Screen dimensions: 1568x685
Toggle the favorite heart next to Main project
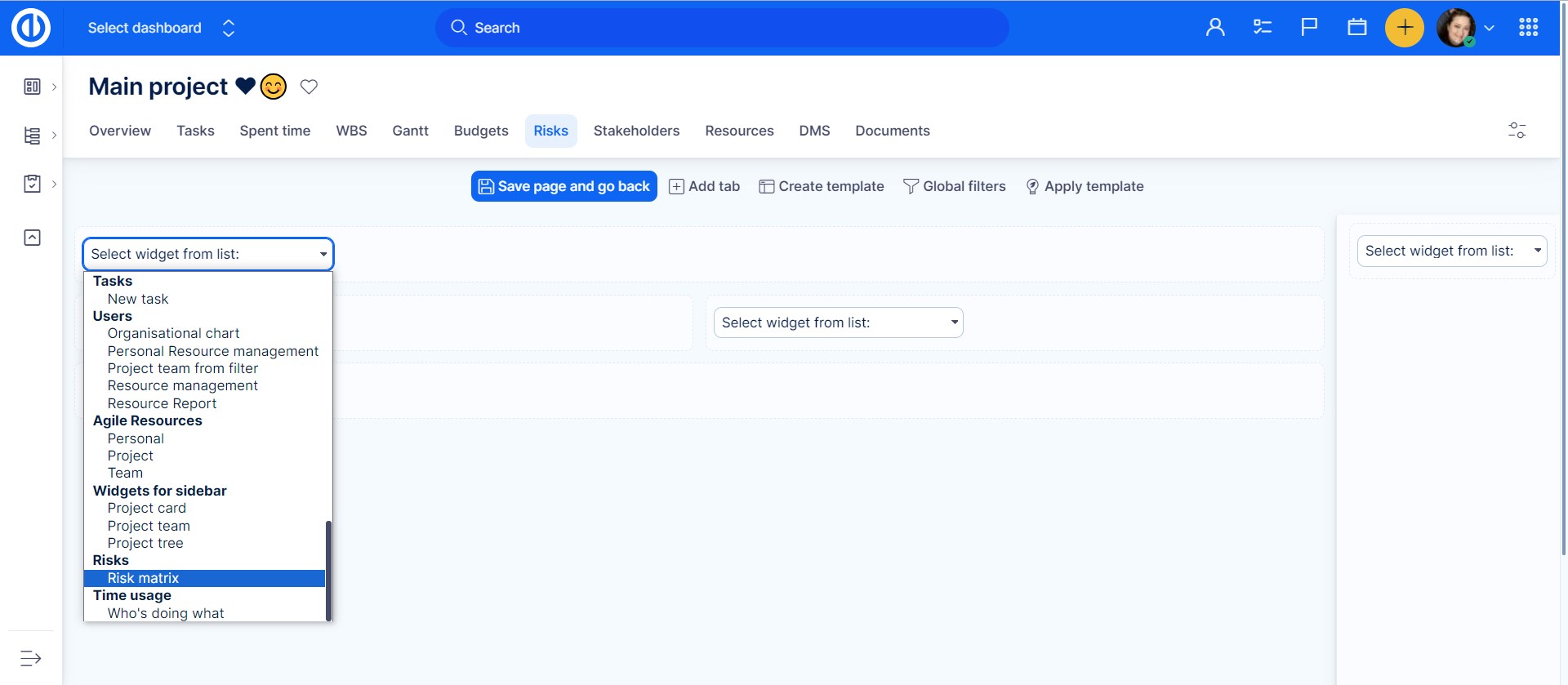(309, 87)
